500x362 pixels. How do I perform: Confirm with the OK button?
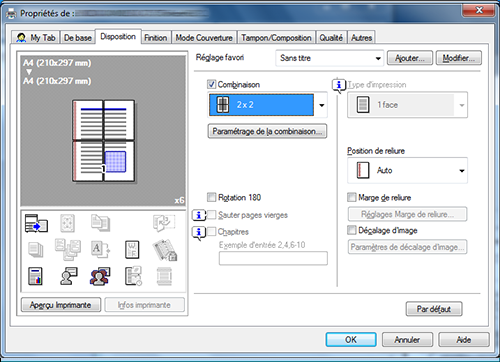pyautogui.click(x=351, y=339)
